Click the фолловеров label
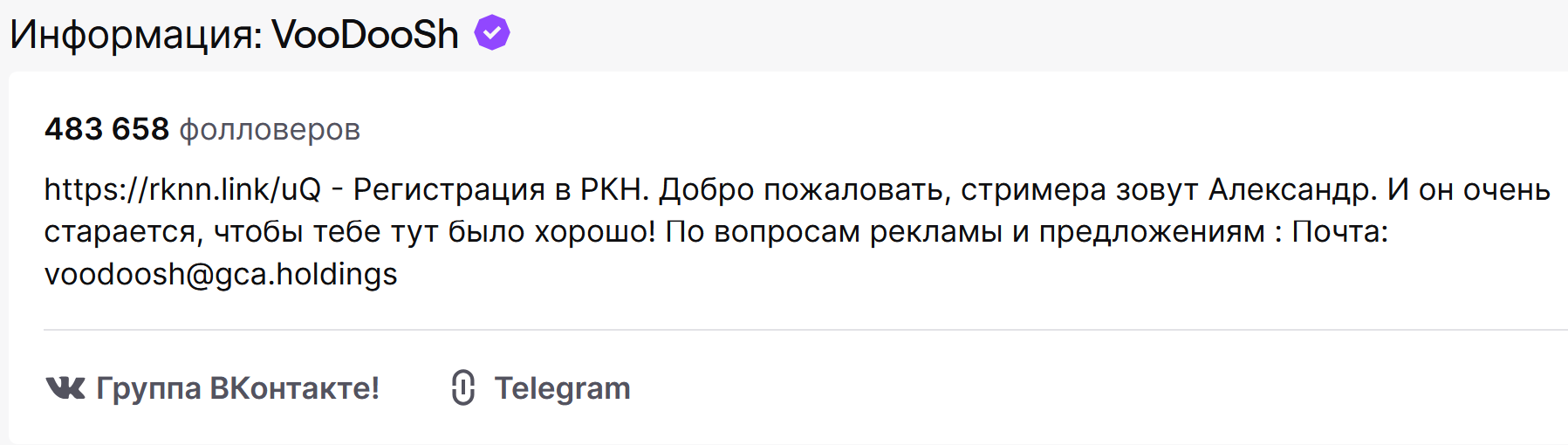The height and width of the screenshot is (445, 1568). (x=270, y=129)
